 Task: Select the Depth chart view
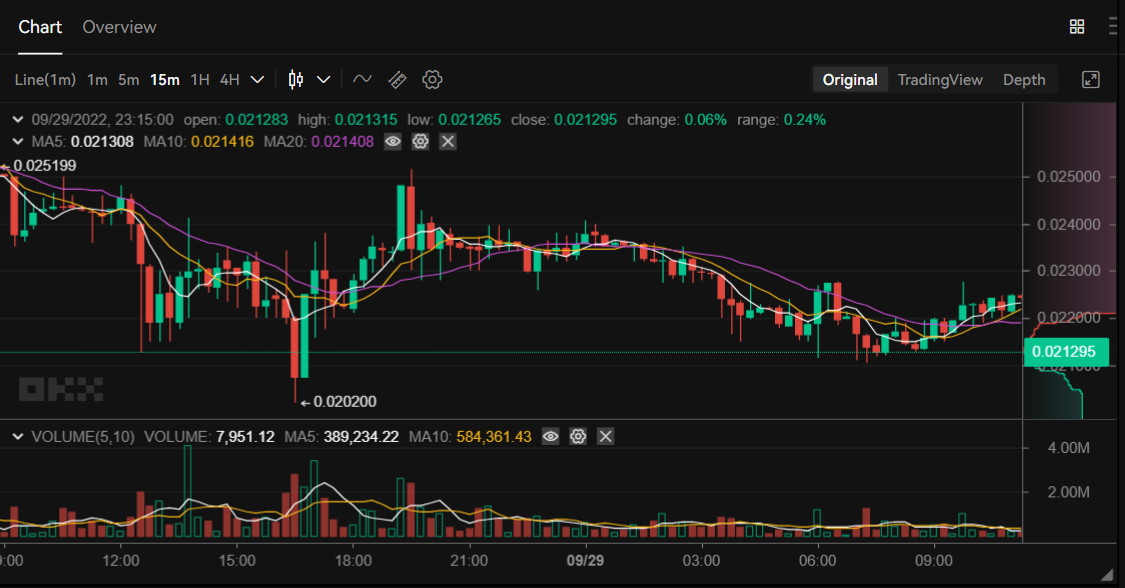1024,80
